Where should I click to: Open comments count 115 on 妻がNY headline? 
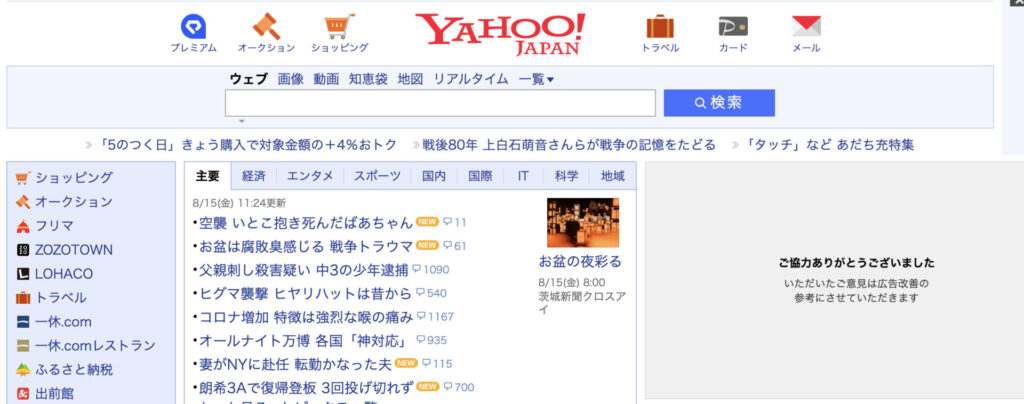pos(437,364)
